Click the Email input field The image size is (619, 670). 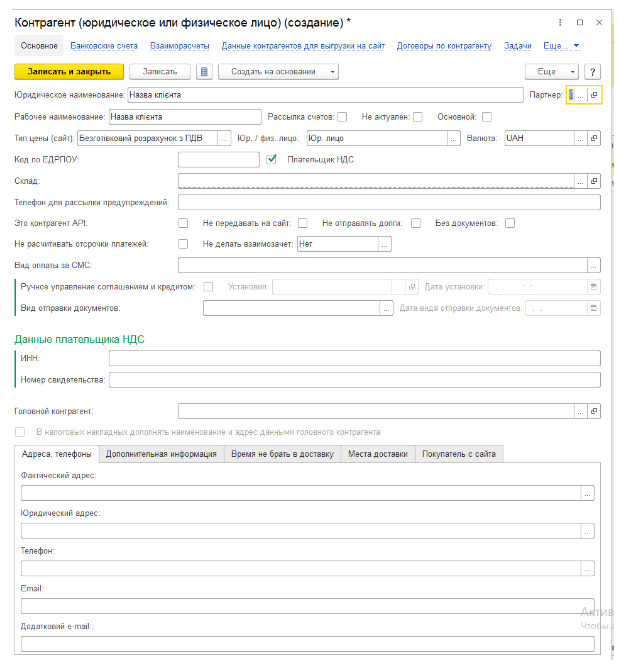point(307,605)
